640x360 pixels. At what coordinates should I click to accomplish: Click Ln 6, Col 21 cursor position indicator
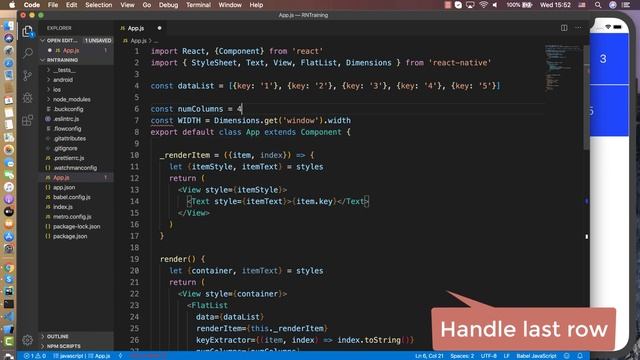[429, 356]
